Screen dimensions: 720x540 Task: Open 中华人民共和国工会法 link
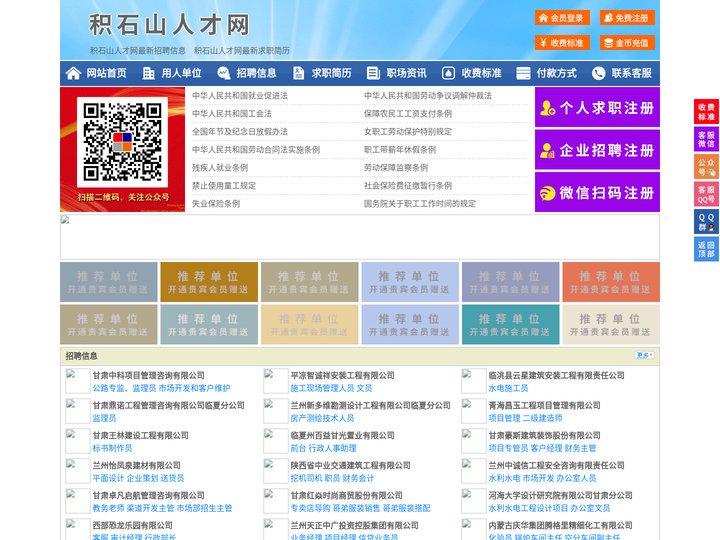(x=232, y=113)
